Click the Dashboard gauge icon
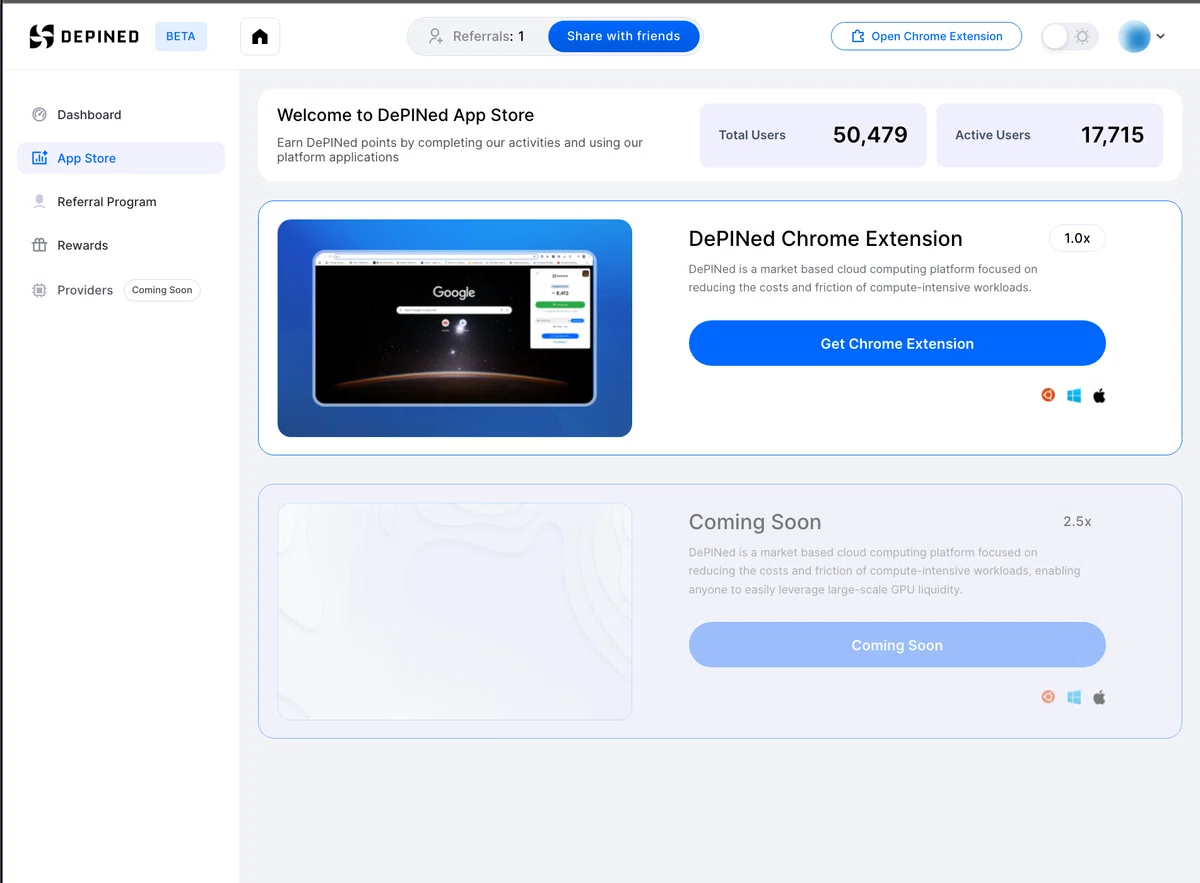 click(39, 114)
